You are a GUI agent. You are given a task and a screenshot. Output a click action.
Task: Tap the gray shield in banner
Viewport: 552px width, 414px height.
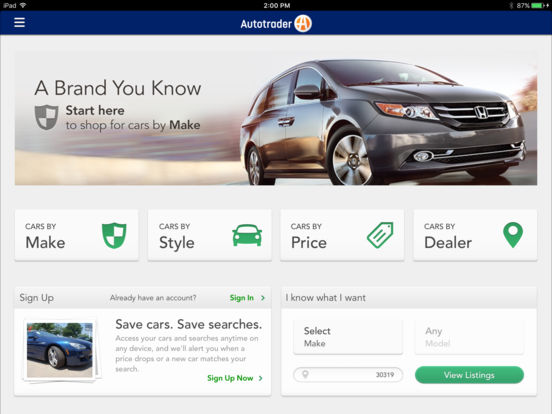[46, 117]
